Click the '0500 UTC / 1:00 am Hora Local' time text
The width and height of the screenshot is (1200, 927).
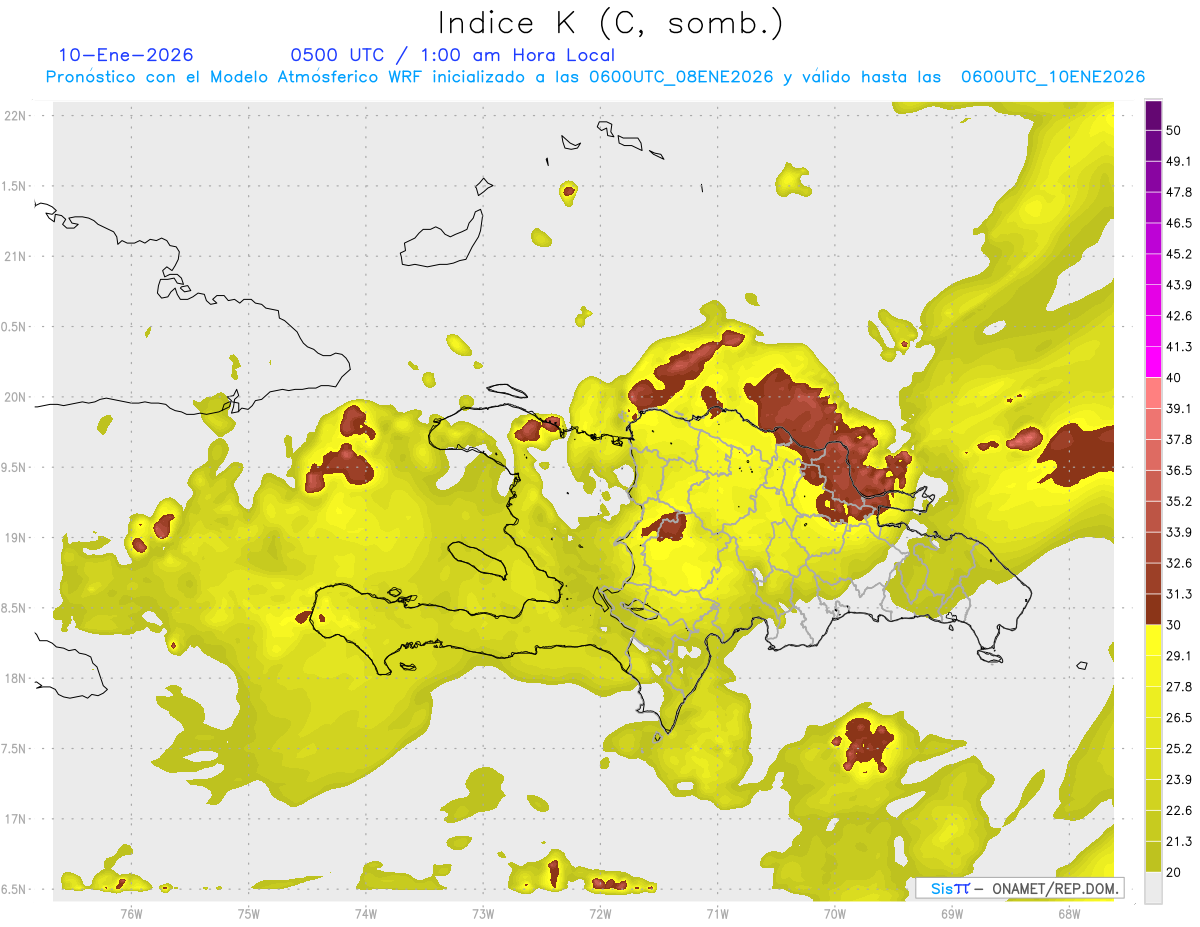point(452,55)
